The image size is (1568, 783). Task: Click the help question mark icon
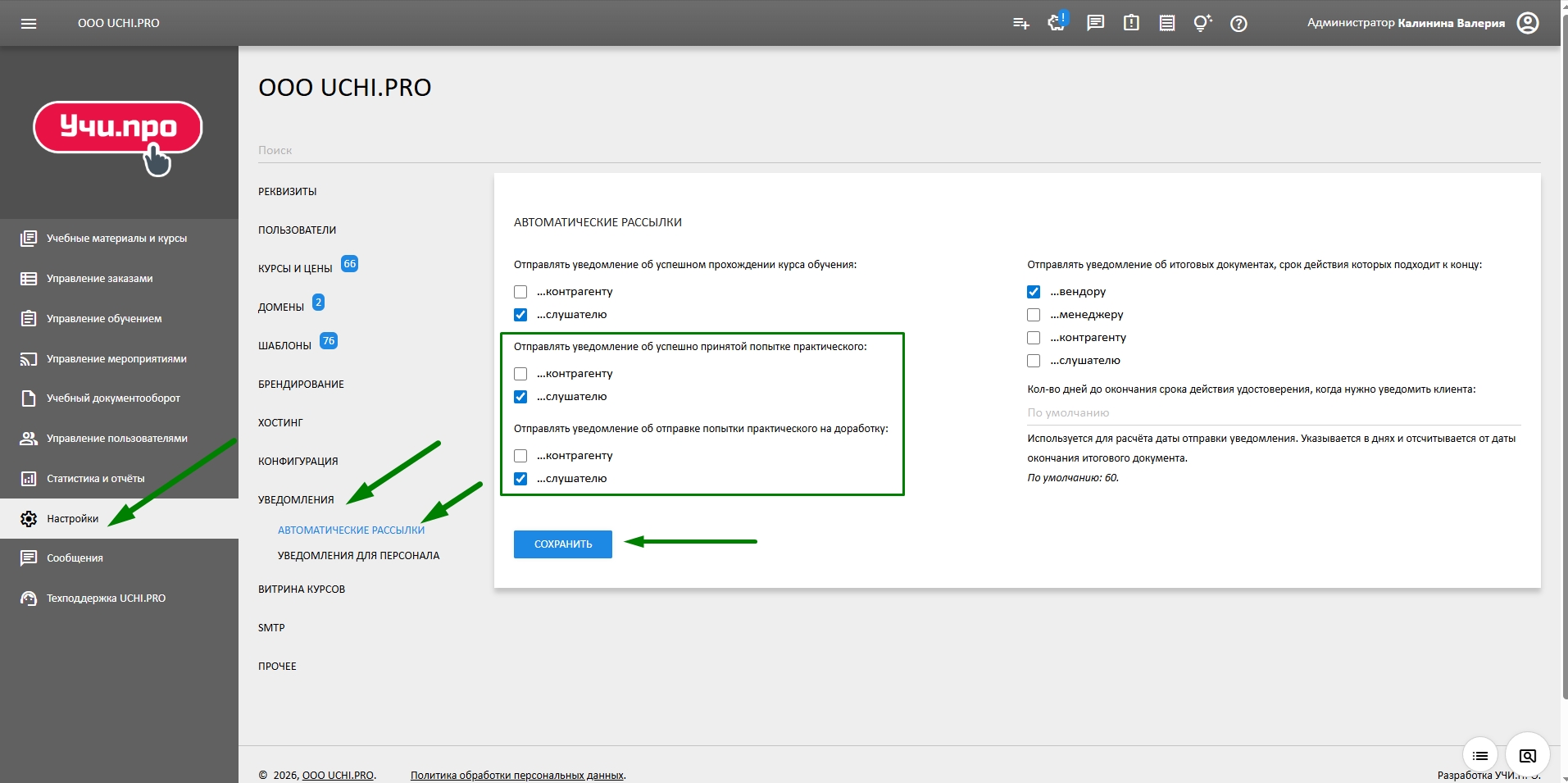[1238, 23]
